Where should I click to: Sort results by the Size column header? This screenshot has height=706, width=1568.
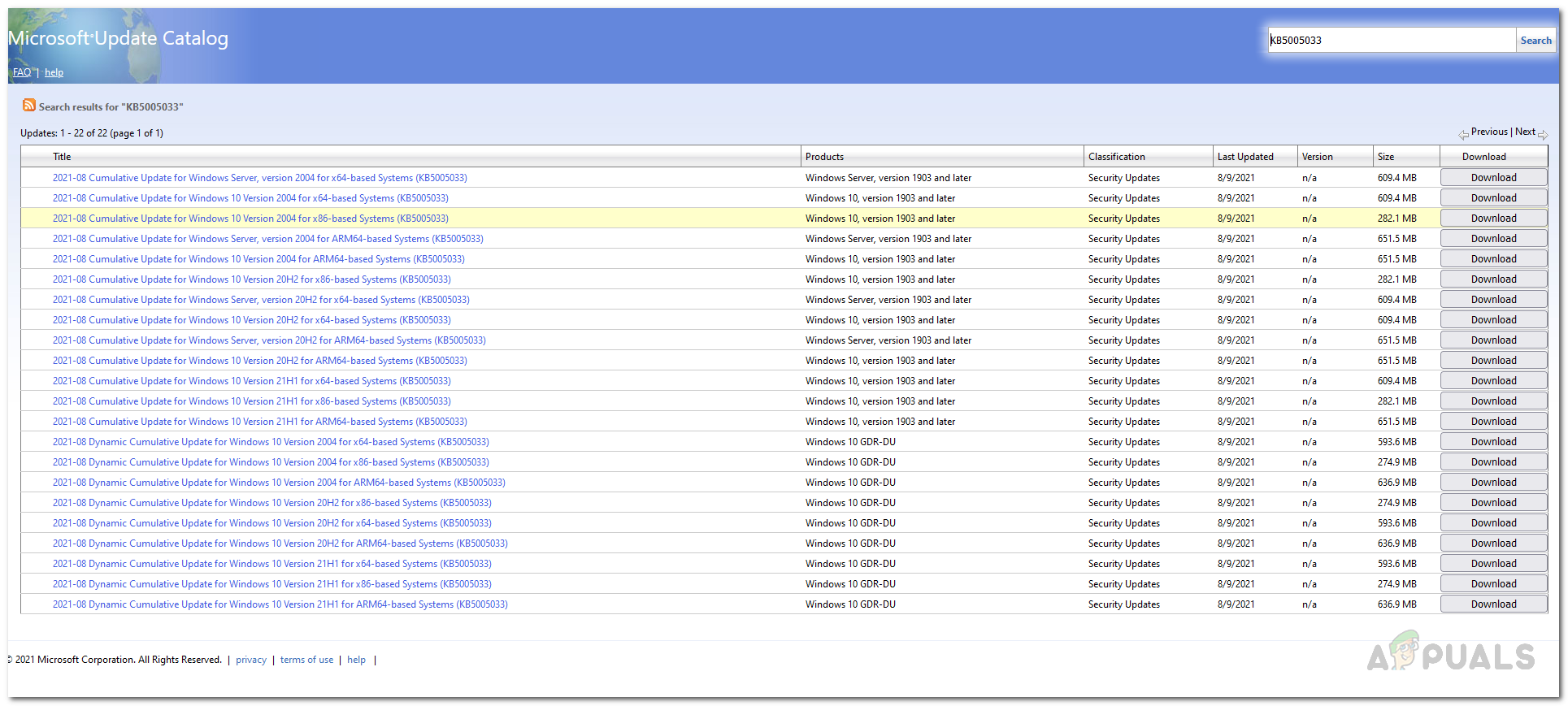[1386, 157]
